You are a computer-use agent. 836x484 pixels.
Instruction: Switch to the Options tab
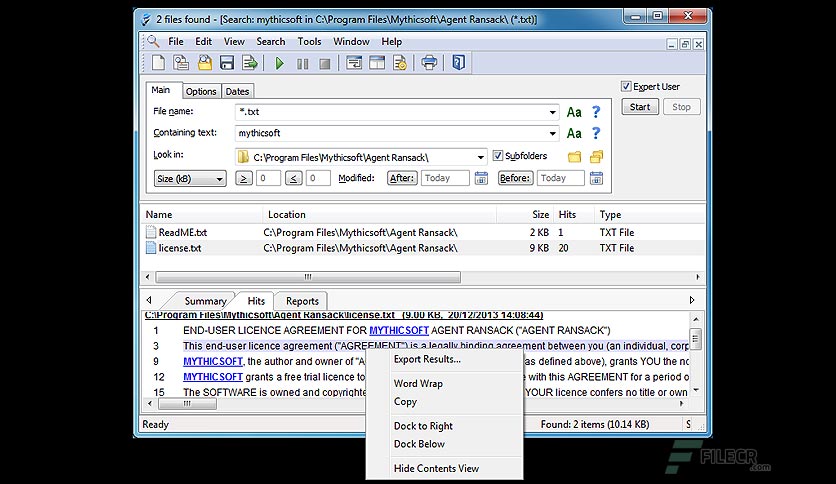click(201, 92)
